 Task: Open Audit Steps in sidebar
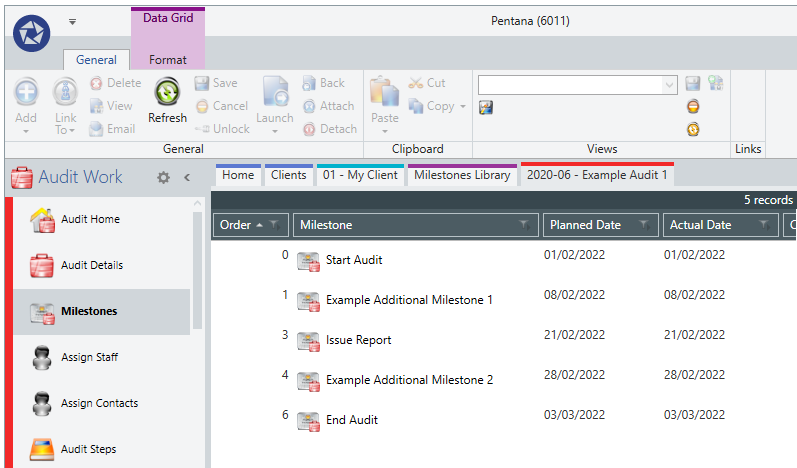pyautogui.click(x=102, y=449)
